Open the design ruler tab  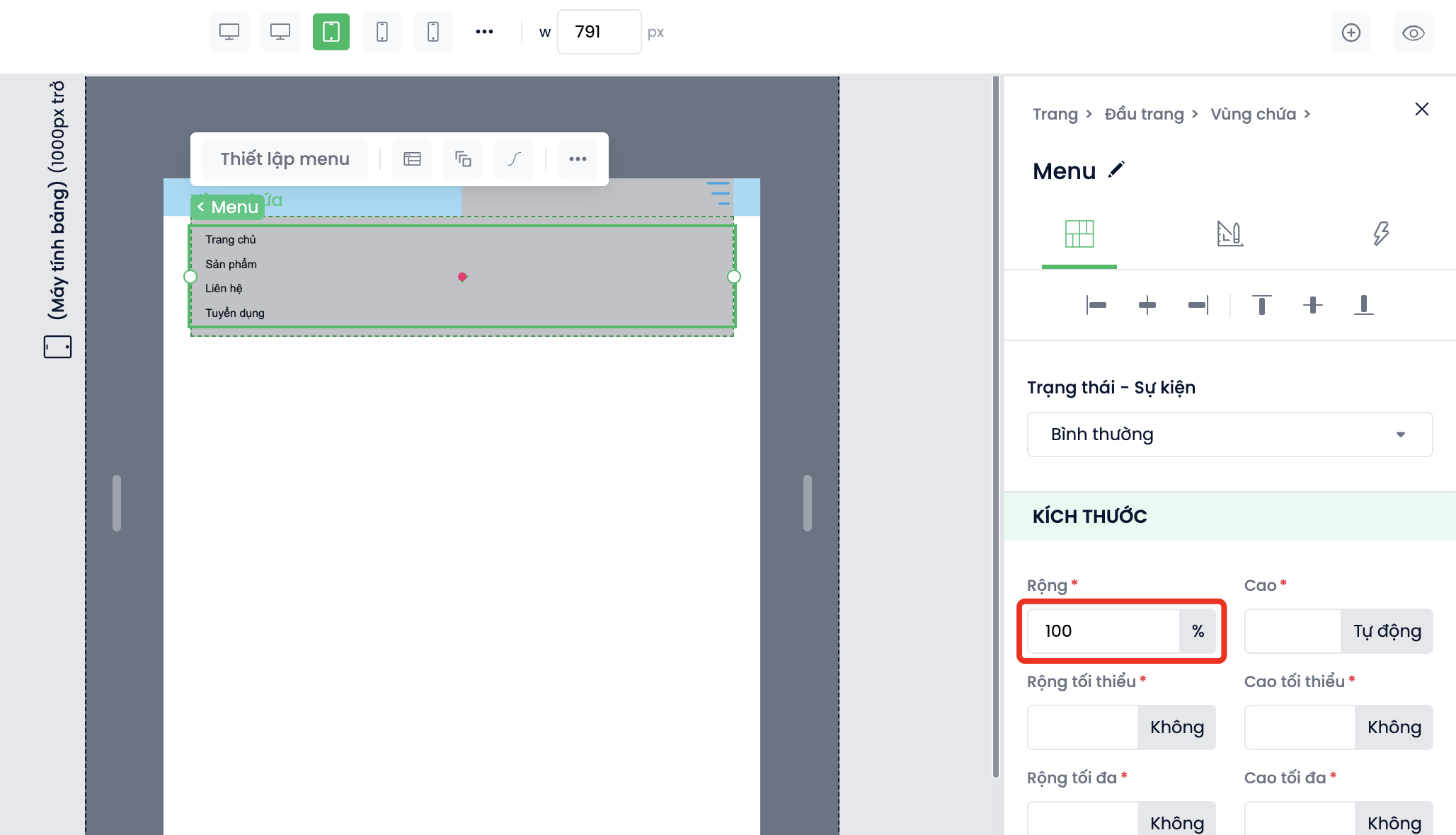point(1229,234)
